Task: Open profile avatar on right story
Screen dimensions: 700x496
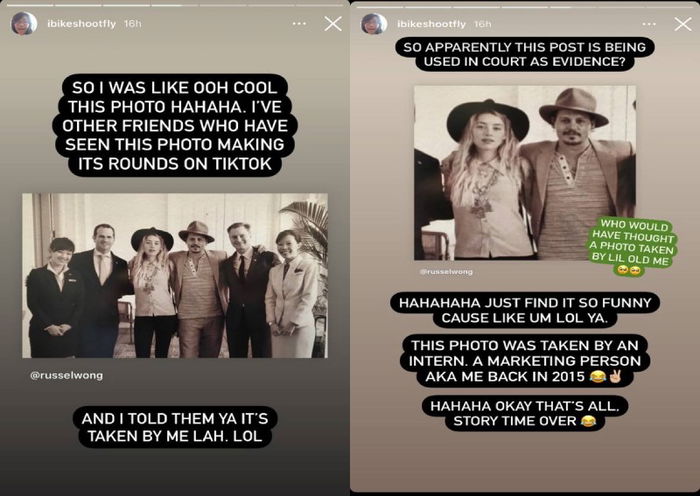Action: click(374, 24)
